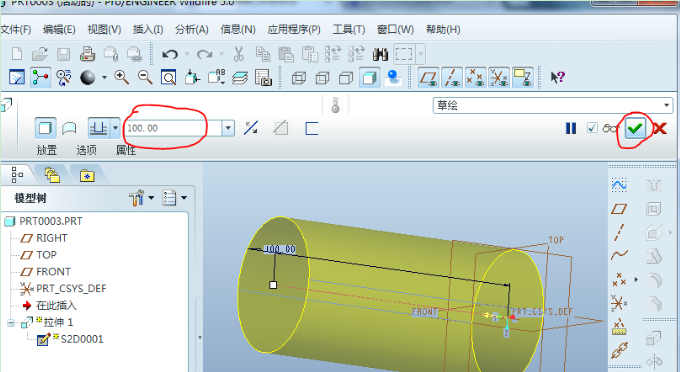Click the glasses preview icon
Image resolution: width=680 pixels, height=372 pixels.
[610, 128]
